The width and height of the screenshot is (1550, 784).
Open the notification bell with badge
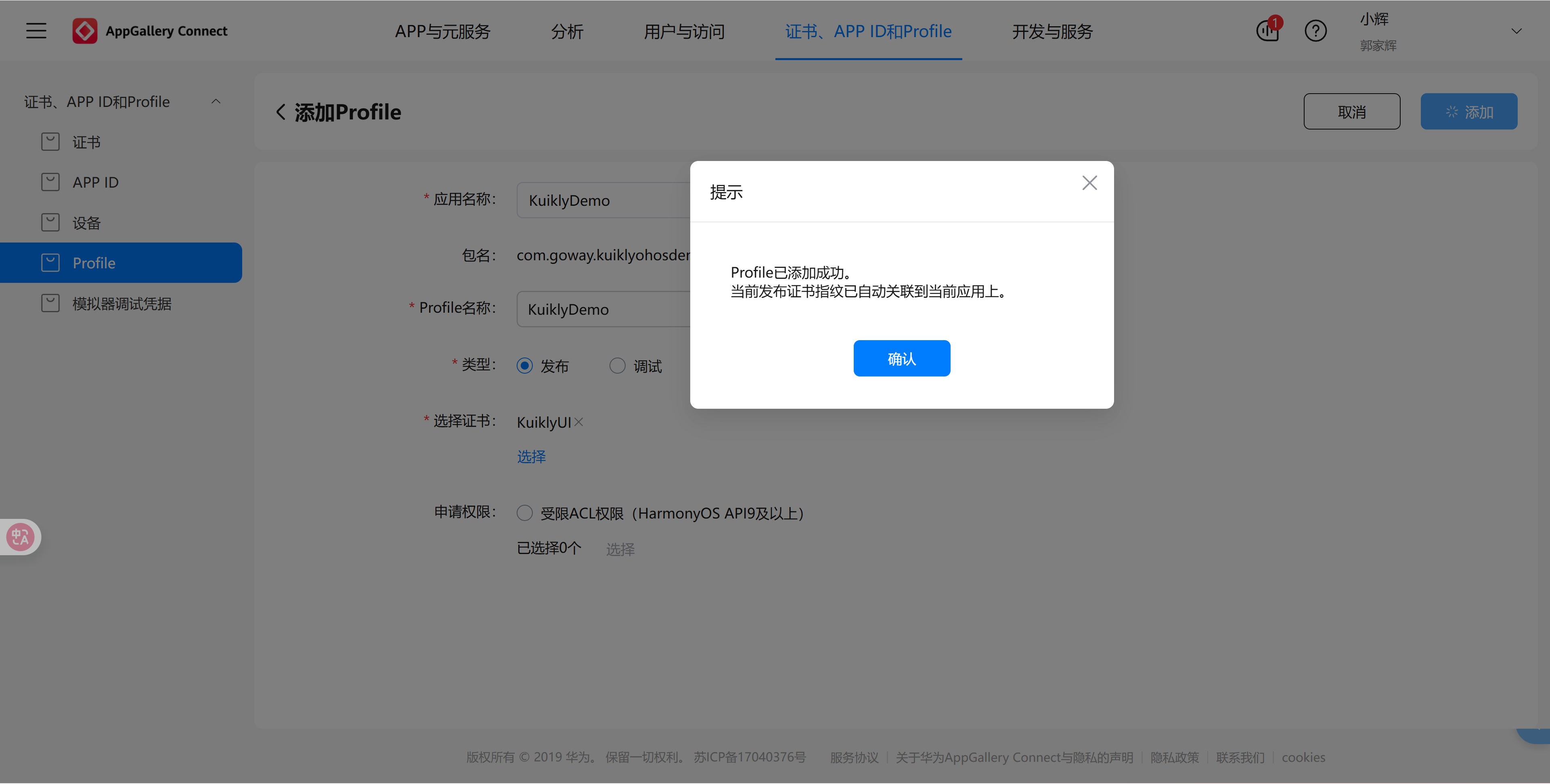(1268, 31)
